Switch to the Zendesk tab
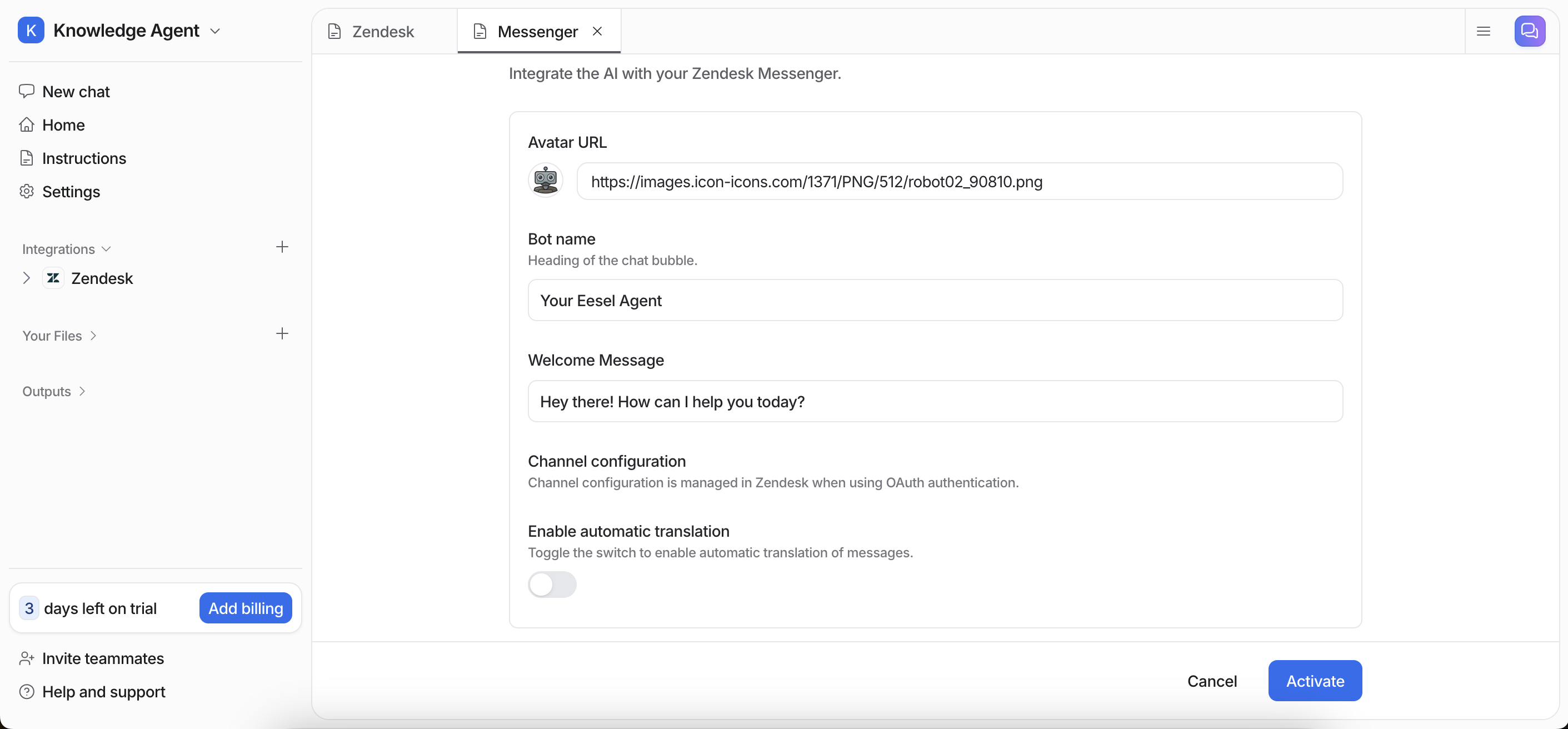This screenshot has height=729, width=1568. coord(383,32)
